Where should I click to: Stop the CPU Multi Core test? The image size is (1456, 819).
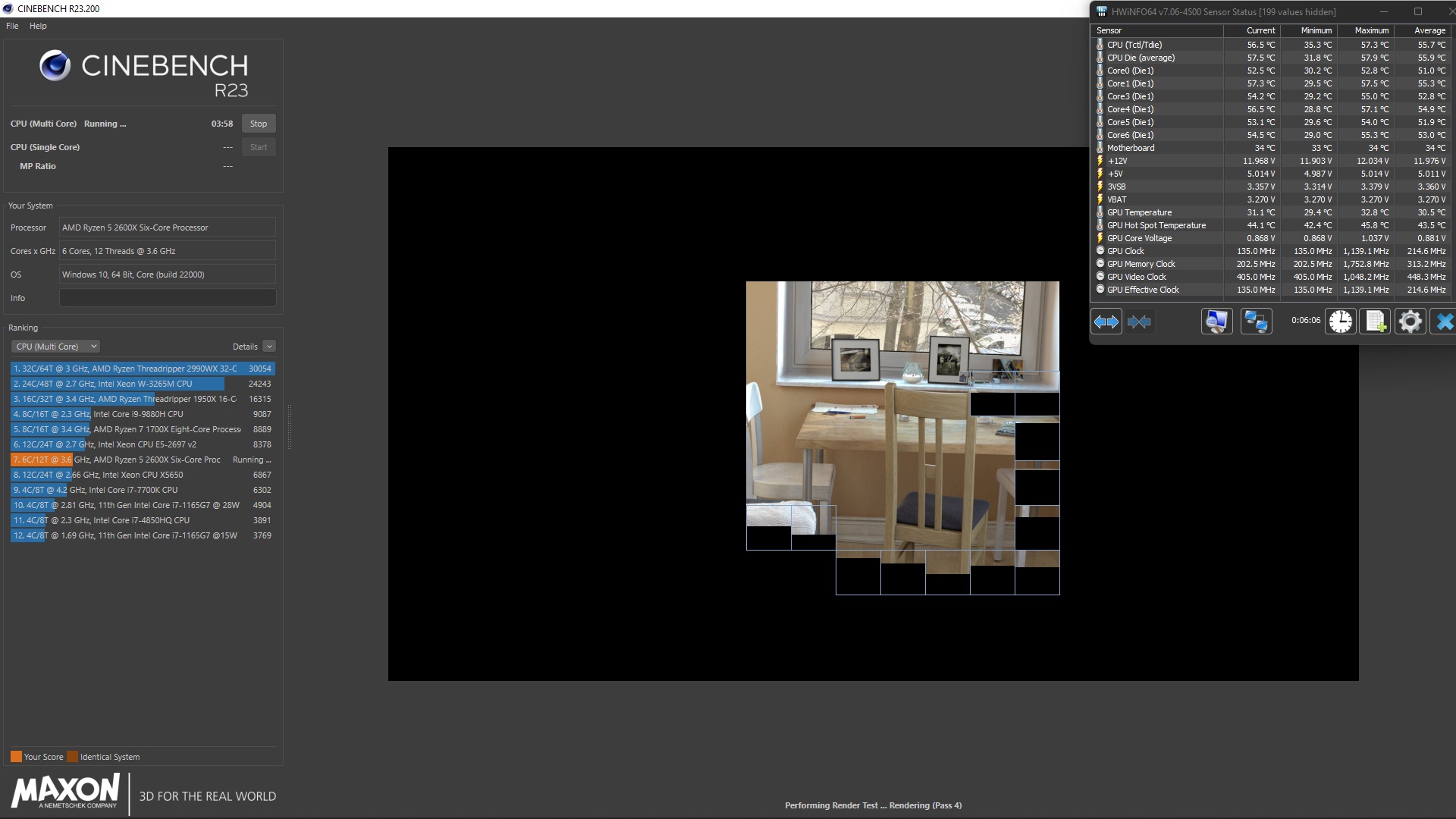(x=259, y=124)
